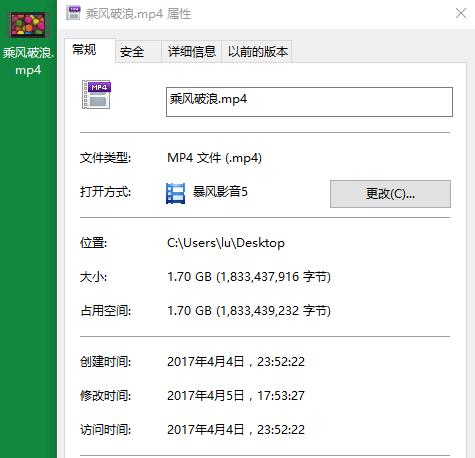Click the desktop file label 乘风破浪.mp4
Screen dimensions: 475x458
tap(28, 61)
